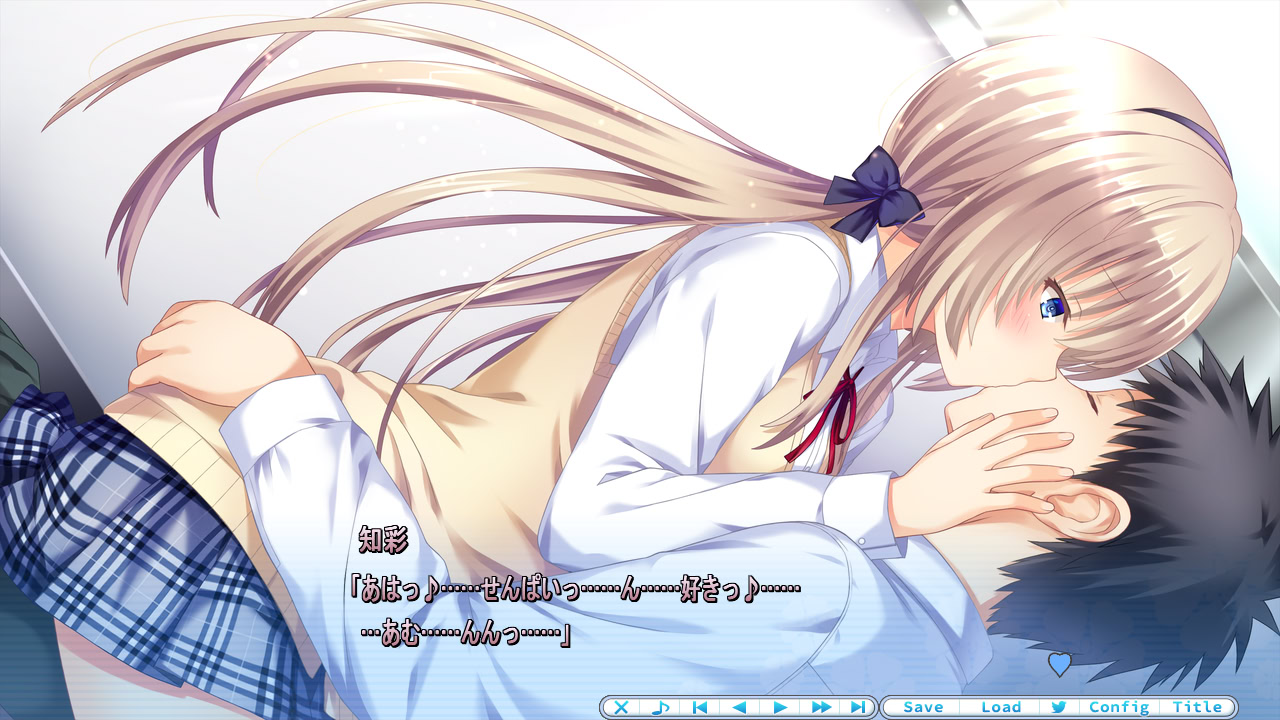1280x720 pixels.
Task: Jump to previous scene with skip-back icon
Action: [x=700, y=707]
